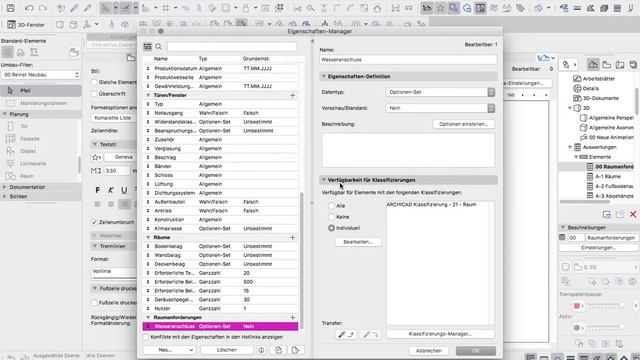The width and height of the screenshot is (640, 360).
Task: Click the info icon next to Löschen
Action: tap(261, 350)
